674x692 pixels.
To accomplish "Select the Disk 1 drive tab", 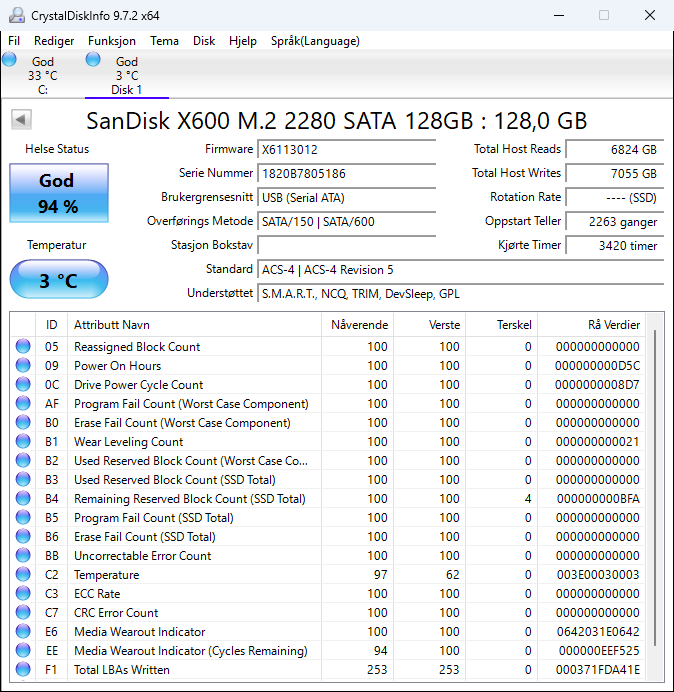I will (127, 75).
